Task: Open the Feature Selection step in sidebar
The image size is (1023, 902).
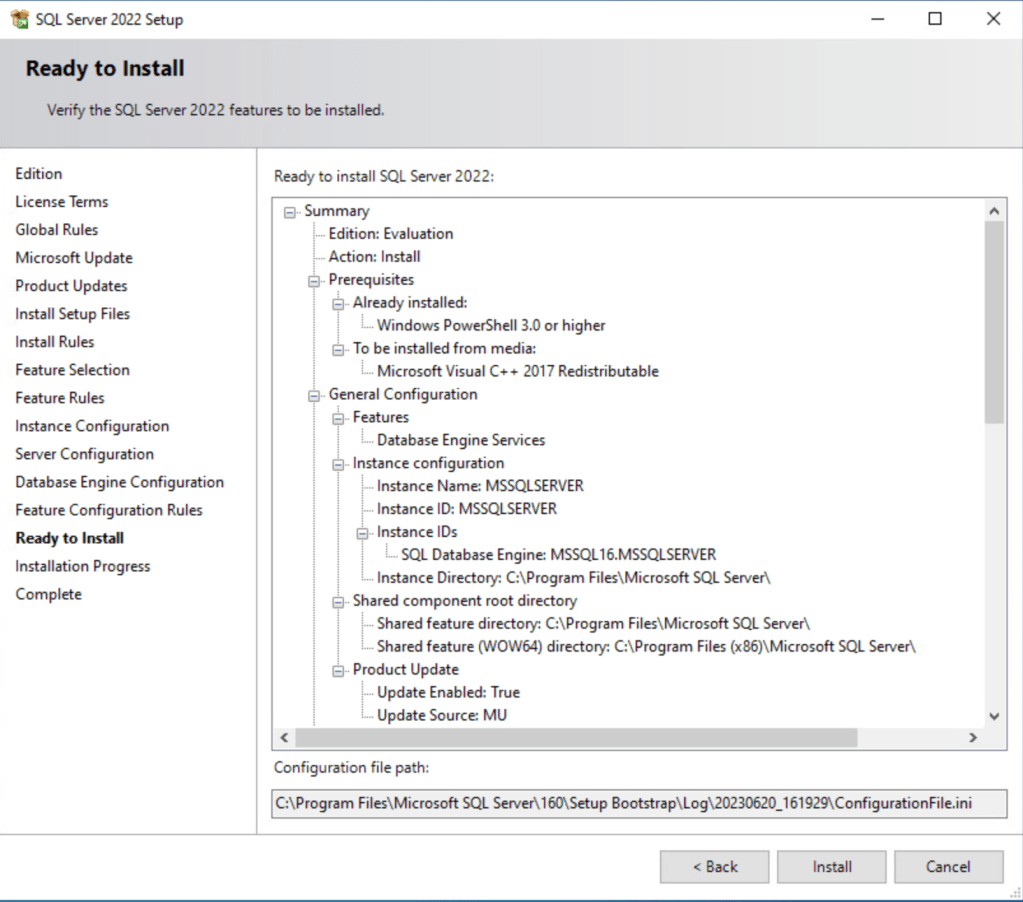Action: 72,370
